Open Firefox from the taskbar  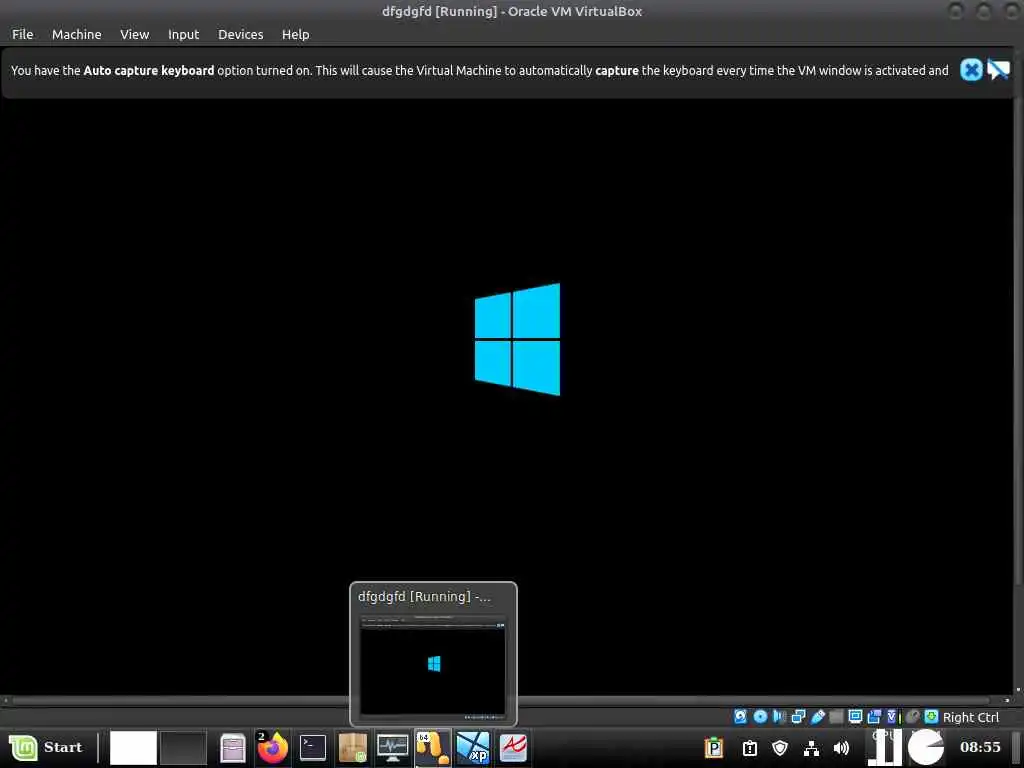272,748
